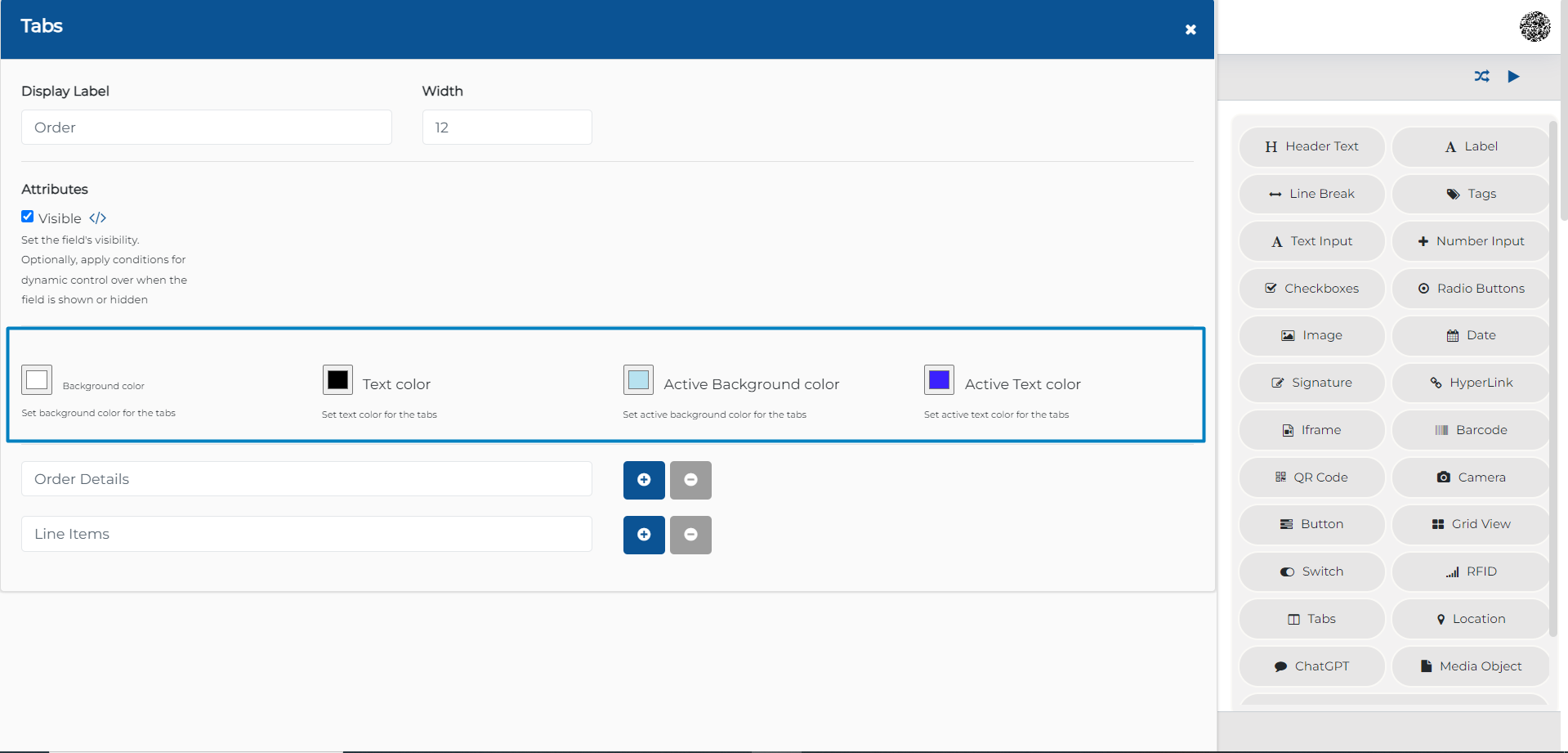Click the page vertical scrollbar at far right

[1564, 110]
